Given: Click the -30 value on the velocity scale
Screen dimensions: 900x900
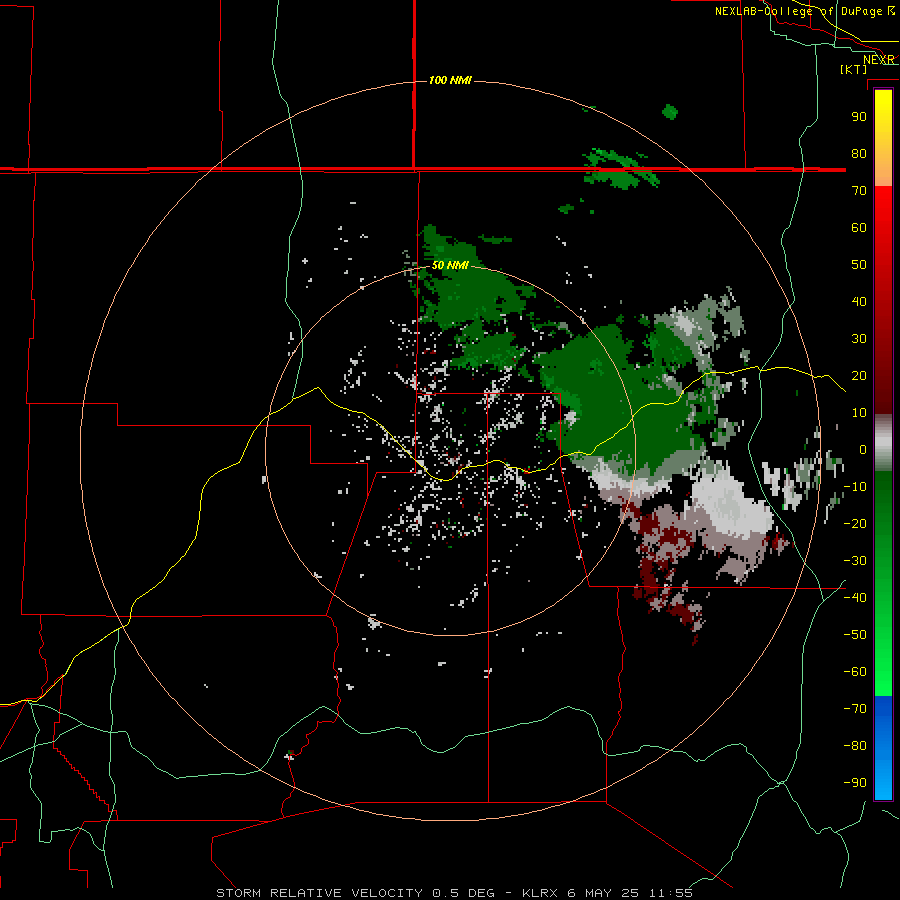Looking at the screenshot, I should click(855, 561).
